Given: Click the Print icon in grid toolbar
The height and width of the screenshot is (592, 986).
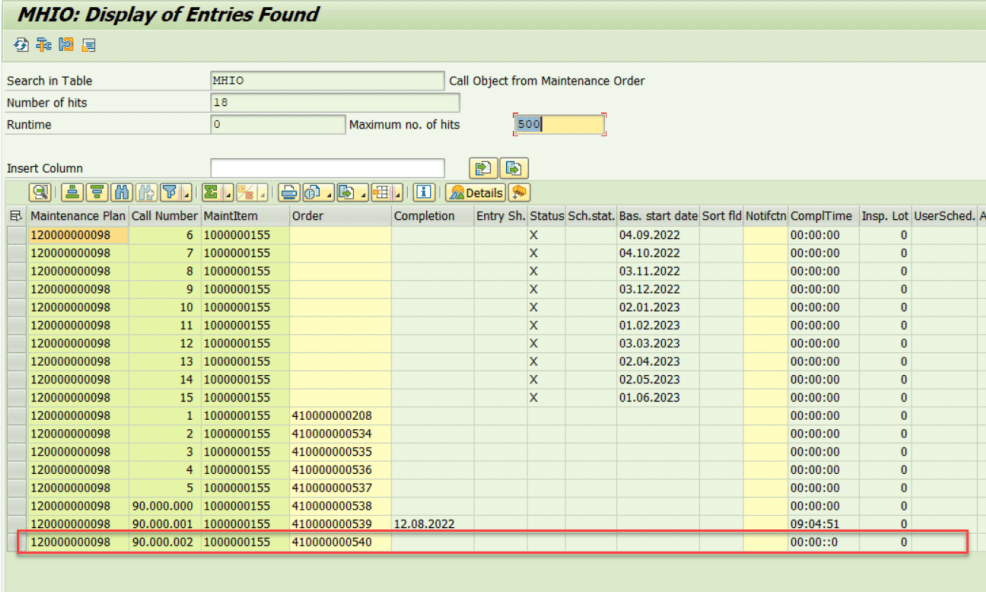Looking at the screenshot, I should (288, 192).
